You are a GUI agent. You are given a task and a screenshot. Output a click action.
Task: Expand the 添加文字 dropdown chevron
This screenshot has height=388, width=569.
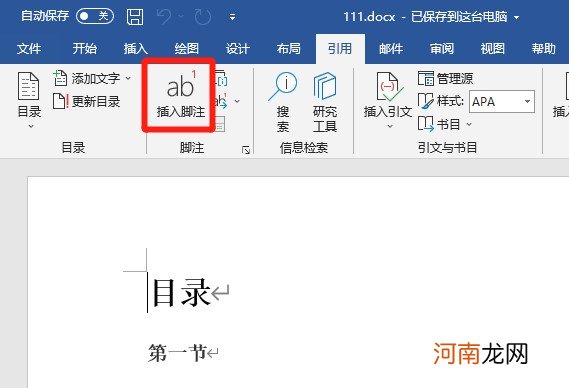pyautogui.click(x=128, y=78)
